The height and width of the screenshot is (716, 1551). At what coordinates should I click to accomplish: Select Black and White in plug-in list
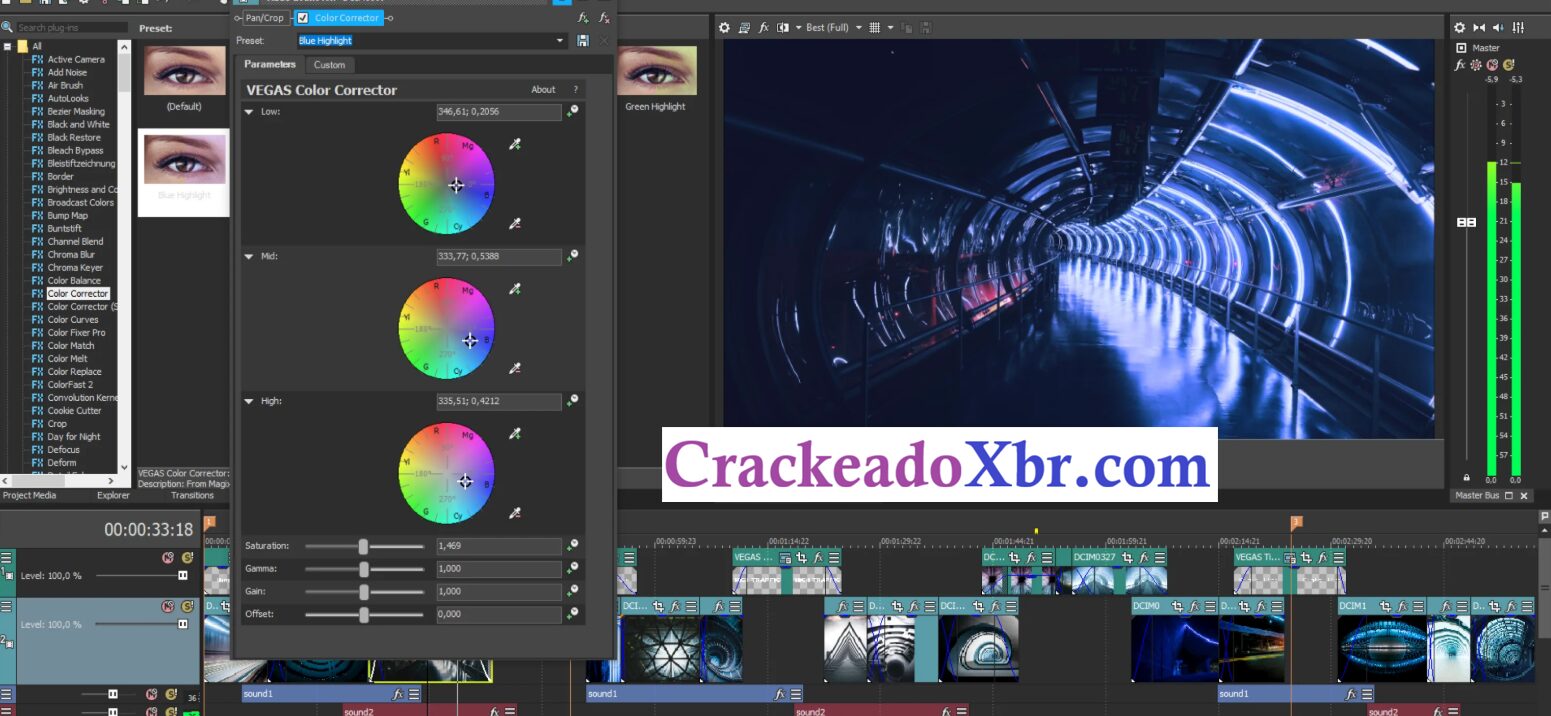pyautogui.click(x=79, y=125)
